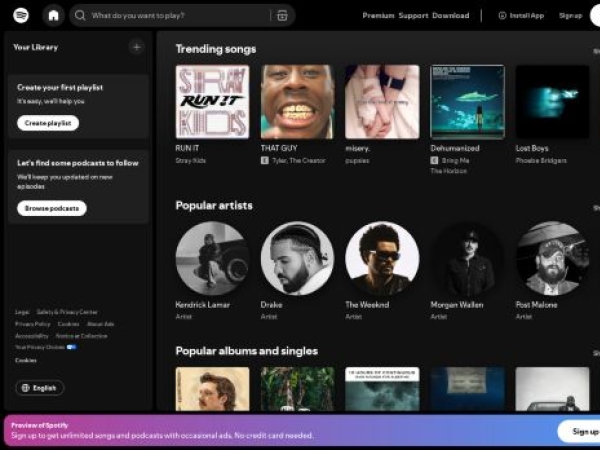Open the Privacy Policy footer link
This screenshot has width=600, height=450.
pos(33,324)
